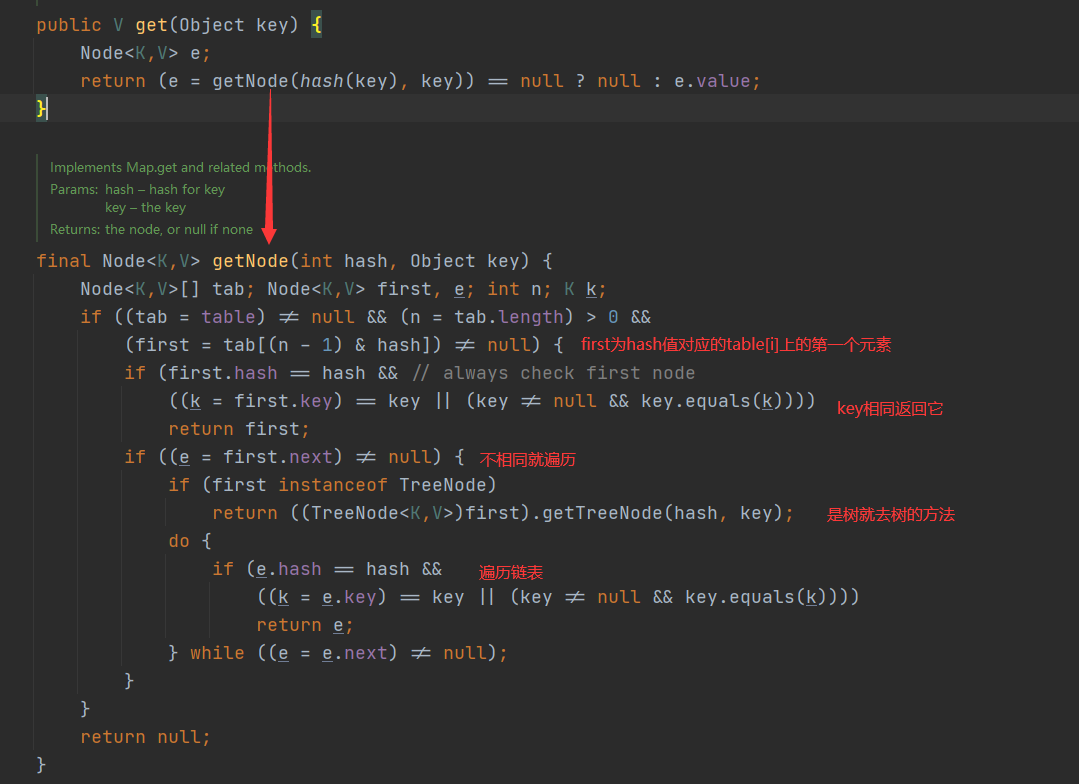Click the 'int n;' declaration
Image resolution: width=1079 pixels, height=784 pixels.
click(x=520, y=290)
